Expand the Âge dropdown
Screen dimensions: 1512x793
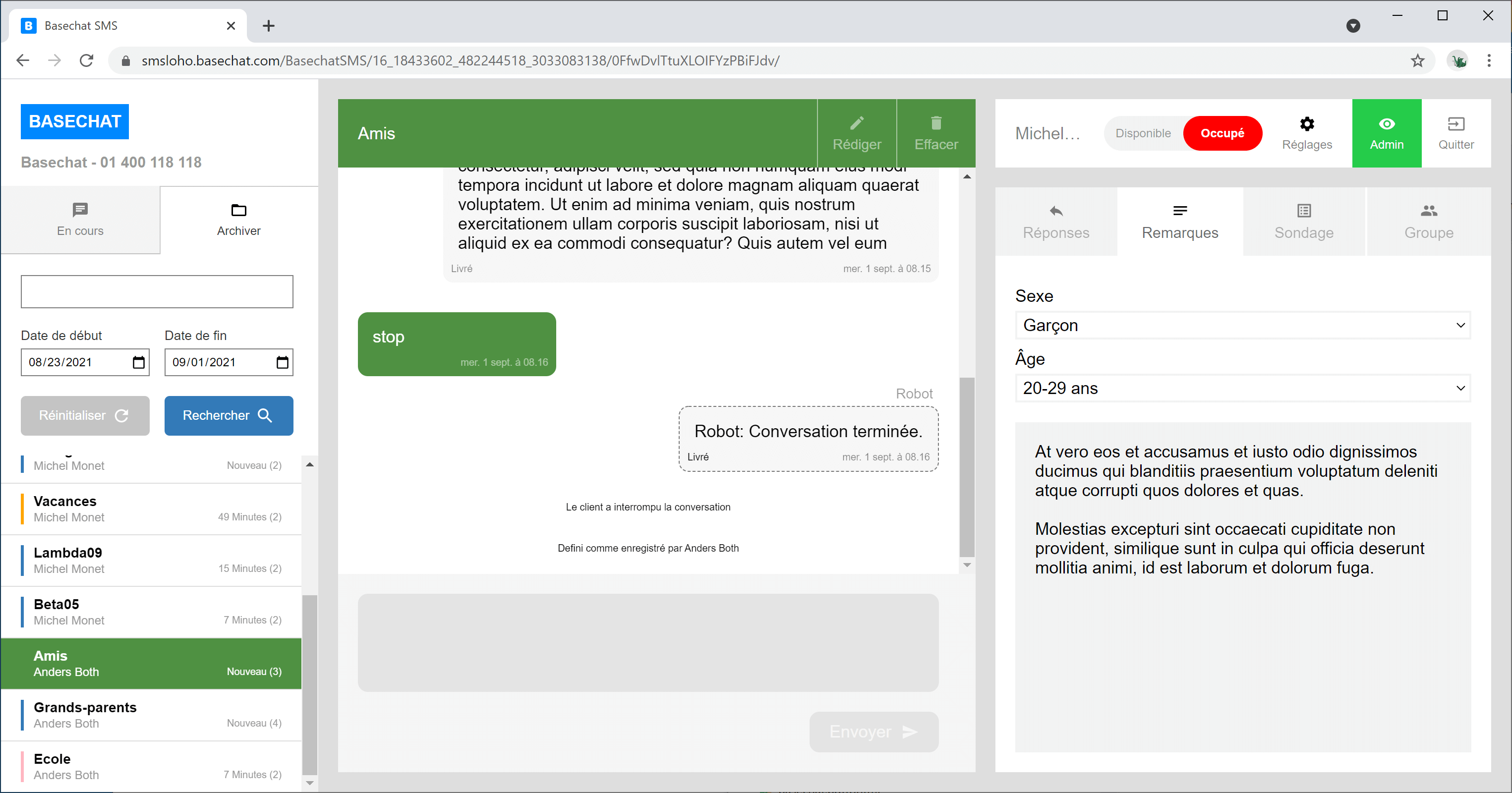point(1242,388)
